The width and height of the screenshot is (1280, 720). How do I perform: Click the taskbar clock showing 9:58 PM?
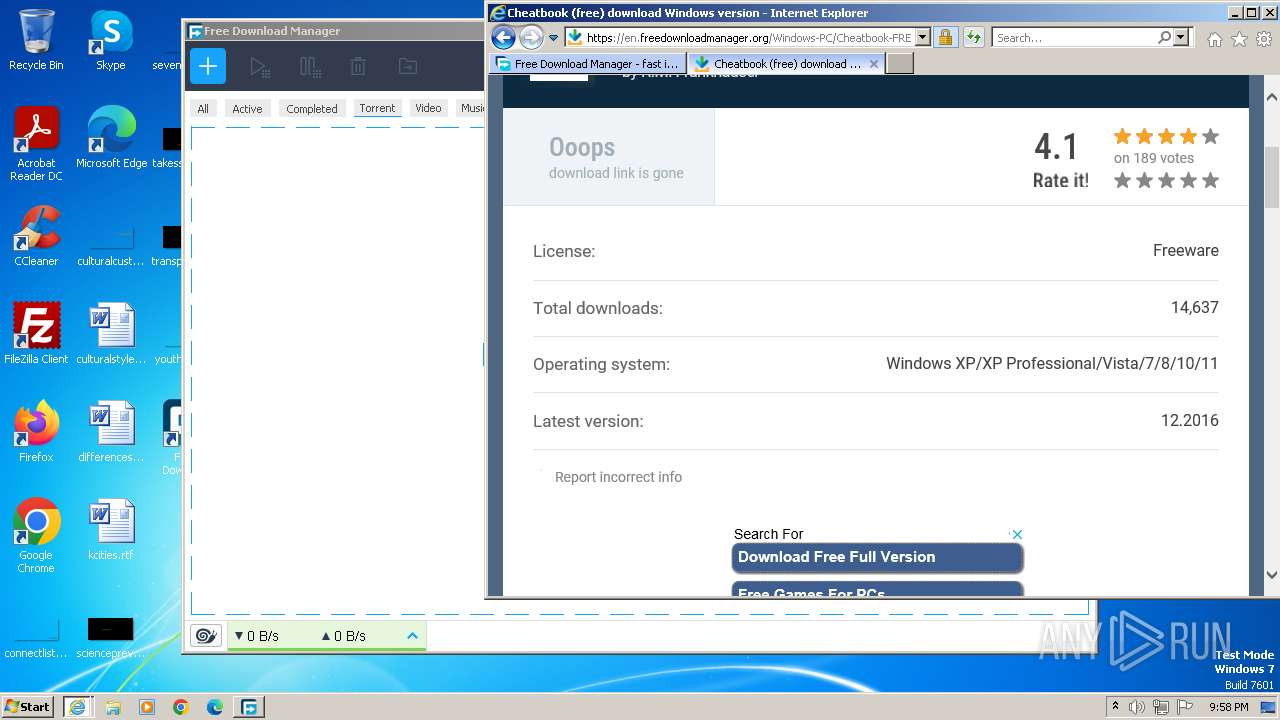(1228, 707)
